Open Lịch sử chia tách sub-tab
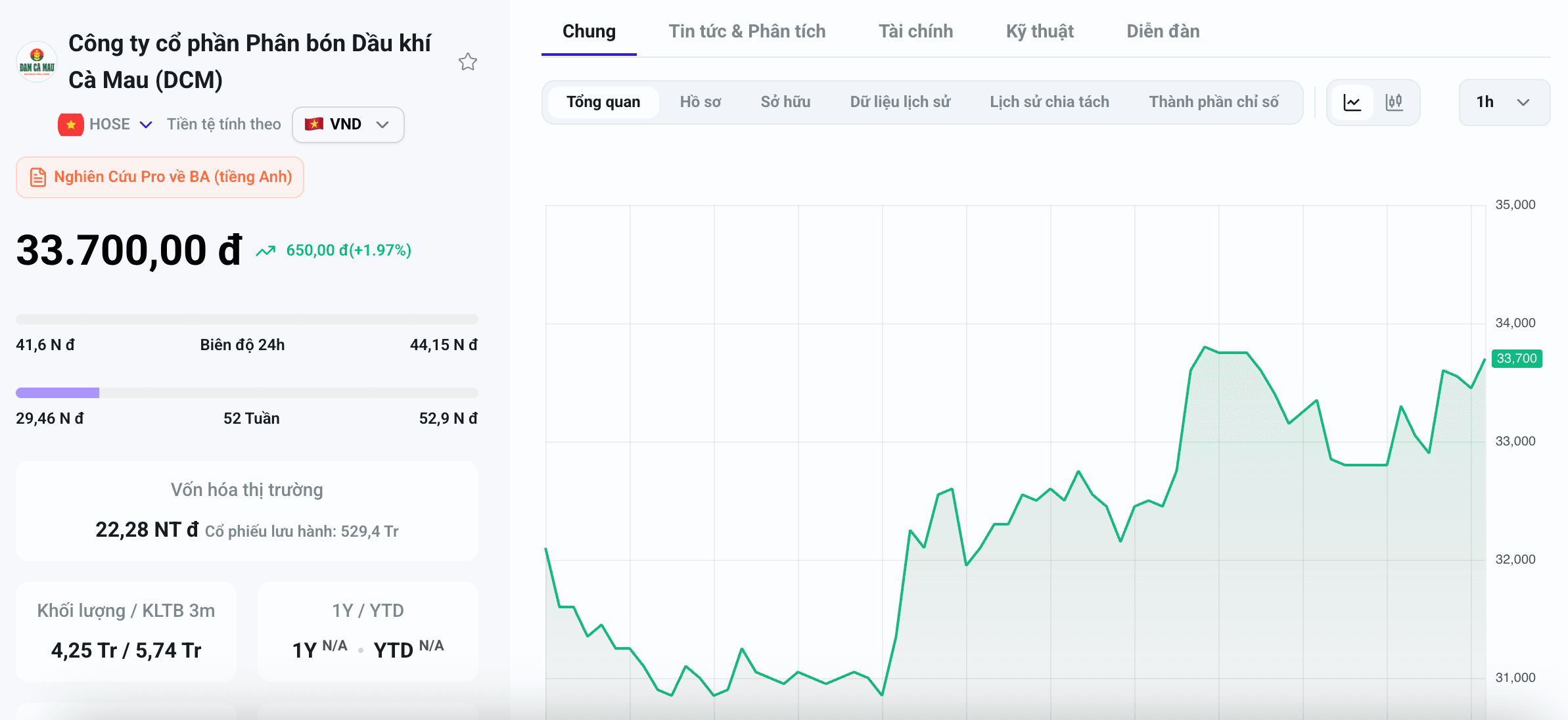 (x=1049, y=102)
